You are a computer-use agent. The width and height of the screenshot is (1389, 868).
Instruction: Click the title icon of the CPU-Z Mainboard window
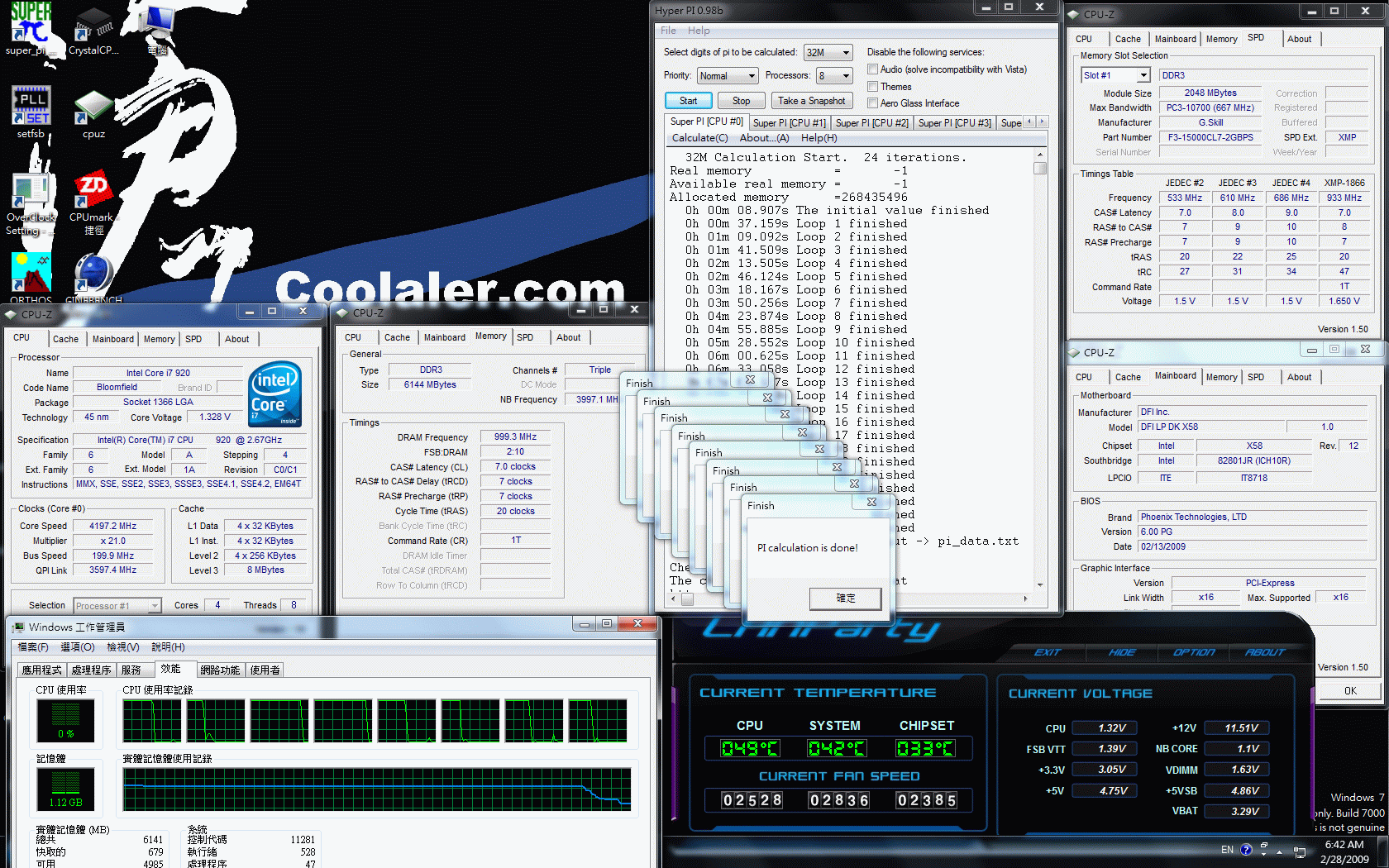[x=1074, y=352]
